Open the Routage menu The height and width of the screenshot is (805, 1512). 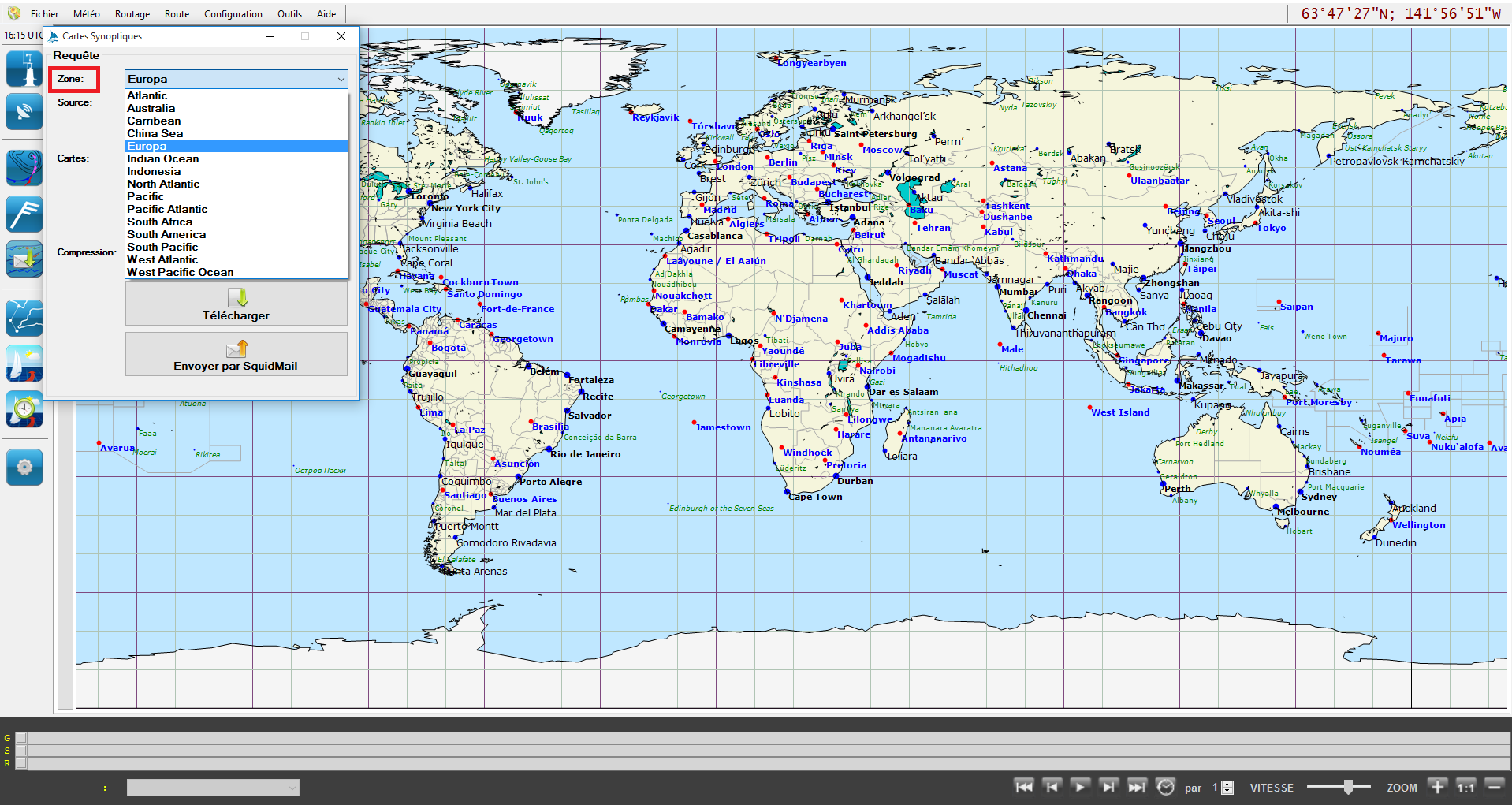click(x=132, y=14)
